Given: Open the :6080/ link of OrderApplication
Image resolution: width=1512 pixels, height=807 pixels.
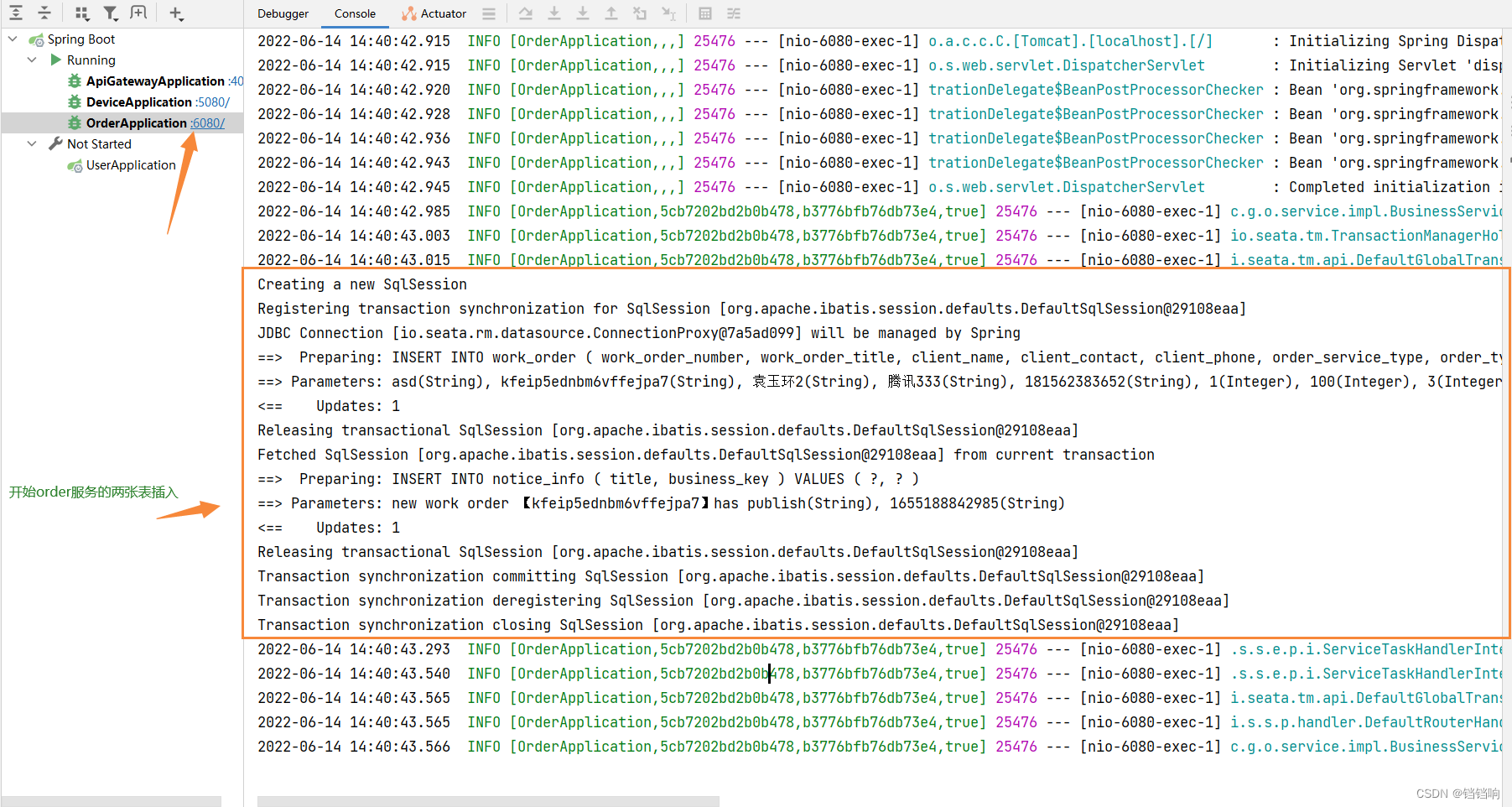Looking at the screenshot, I should point(208,122).
